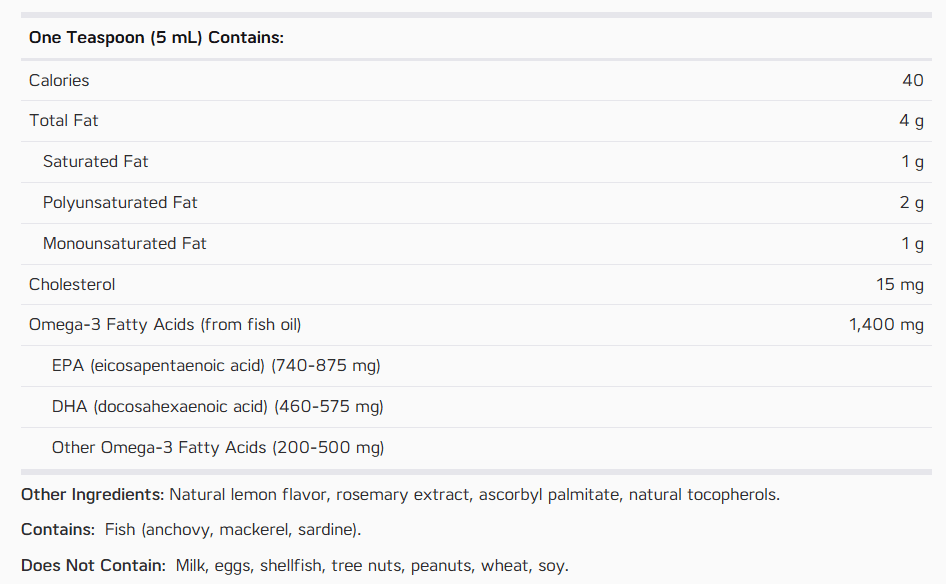Select Omega-3 Fatty Acids (from fish oil) text
Image resolution: width=946 pixels, height=584 pixels.
pos(165,325)
